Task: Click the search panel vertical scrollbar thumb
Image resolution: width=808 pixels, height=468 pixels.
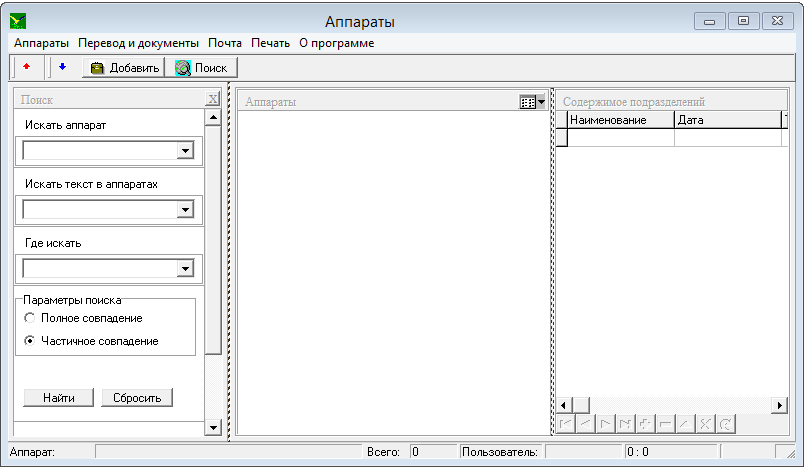Action: [213, 240]
